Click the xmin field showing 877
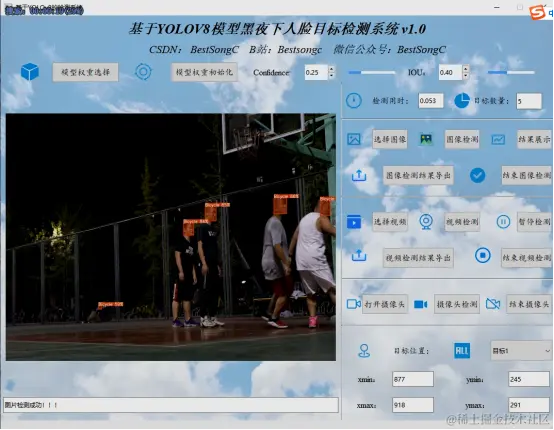The width and height of the screenshot is (554, 430). 413,379
